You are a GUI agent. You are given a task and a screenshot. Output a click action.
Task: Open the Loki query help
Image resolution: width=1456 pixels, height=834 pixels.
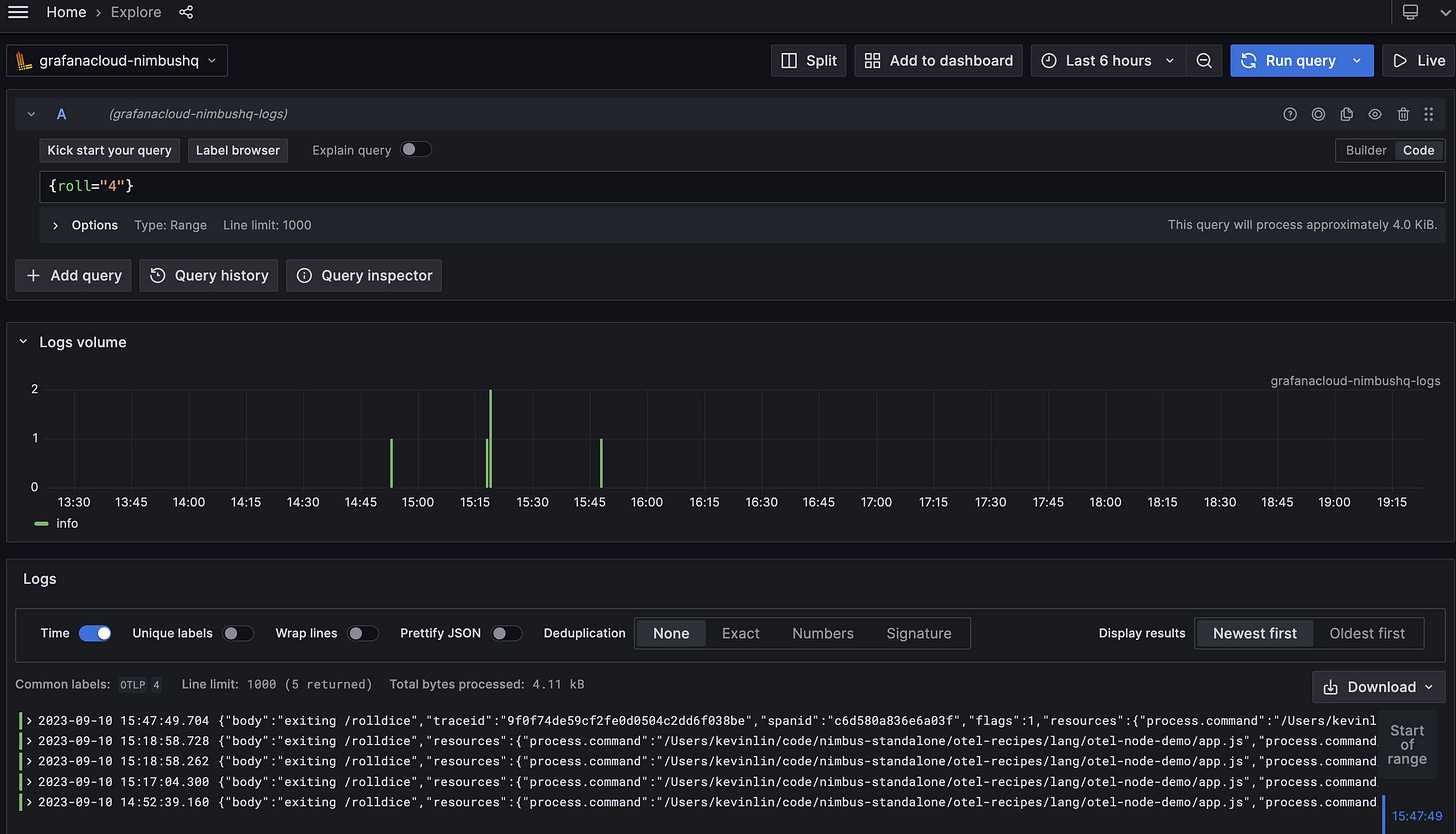[x=1290, y=114]
